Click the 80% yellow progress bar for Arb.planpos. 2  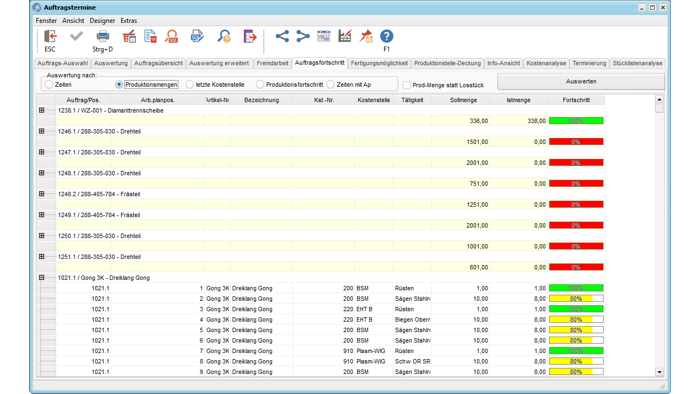[576, 299]
